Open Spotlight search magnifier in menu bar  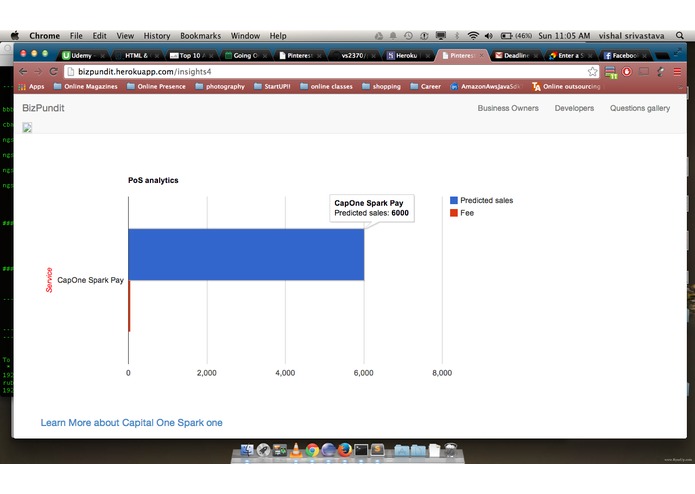tap(679, 35)
